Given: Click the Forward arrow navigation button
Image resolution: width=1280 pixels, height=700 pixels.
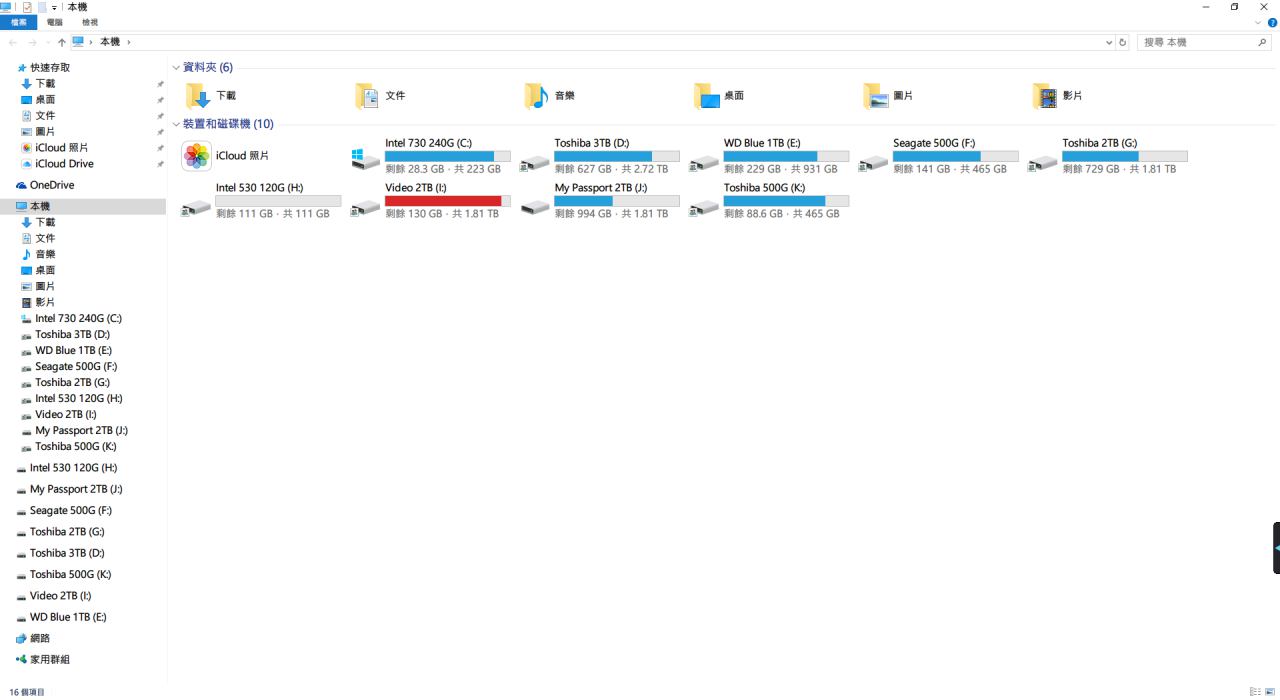Looking at the screenshot, I should [x=33, y=42].
